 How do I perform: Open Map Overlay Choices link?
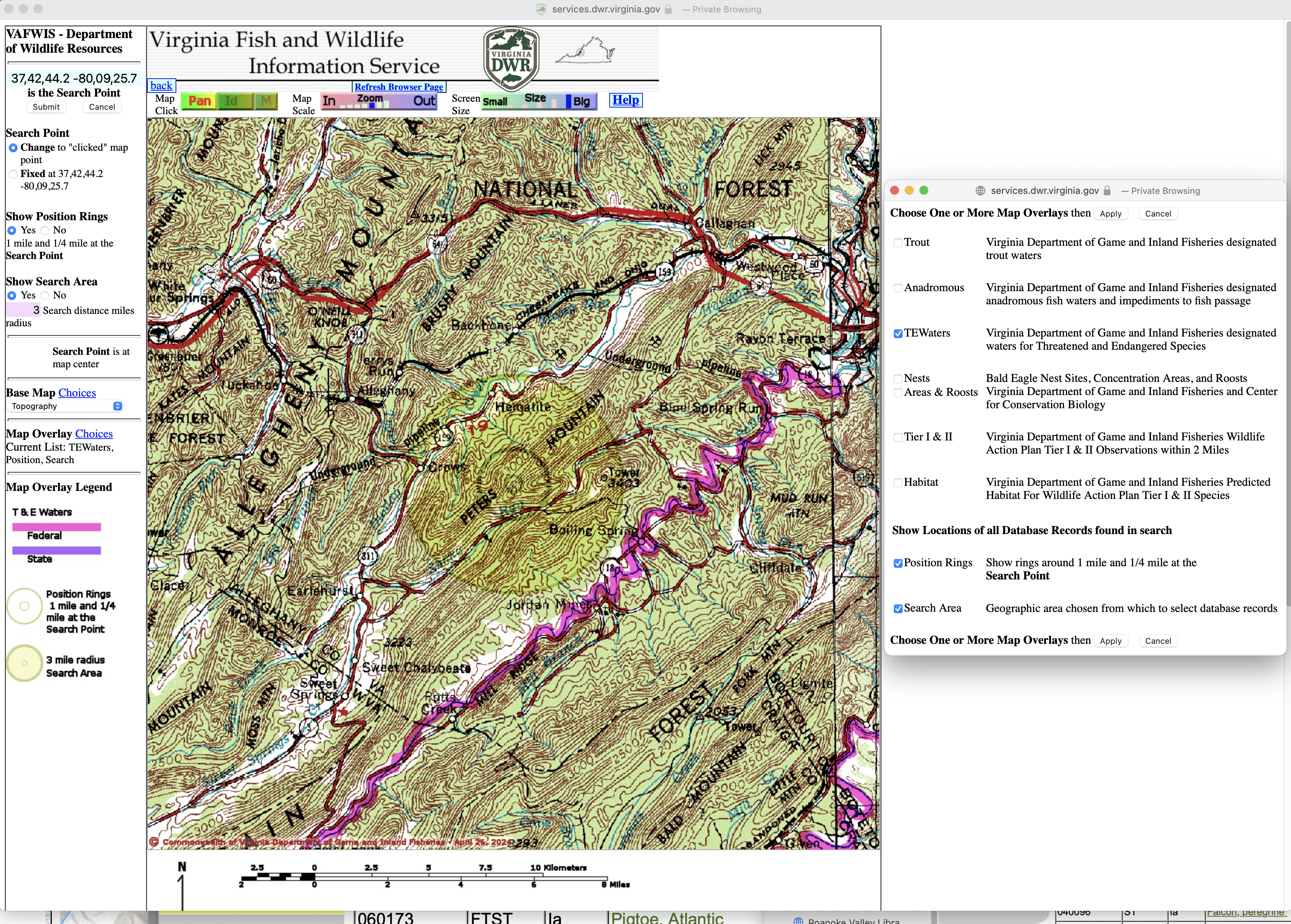94,434
